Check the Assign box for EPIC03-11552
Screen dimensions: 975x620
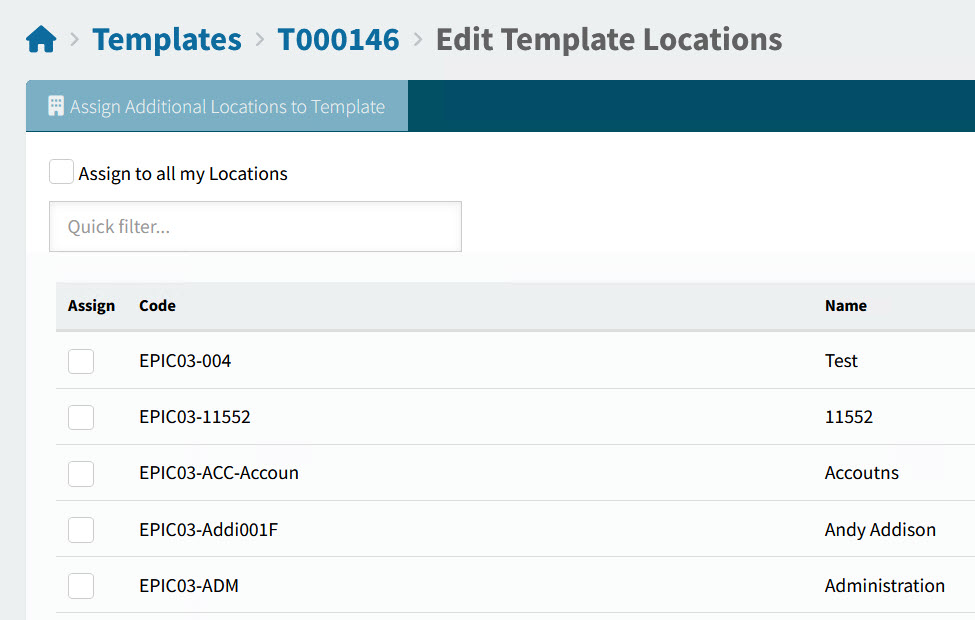(x=81, y=417)
